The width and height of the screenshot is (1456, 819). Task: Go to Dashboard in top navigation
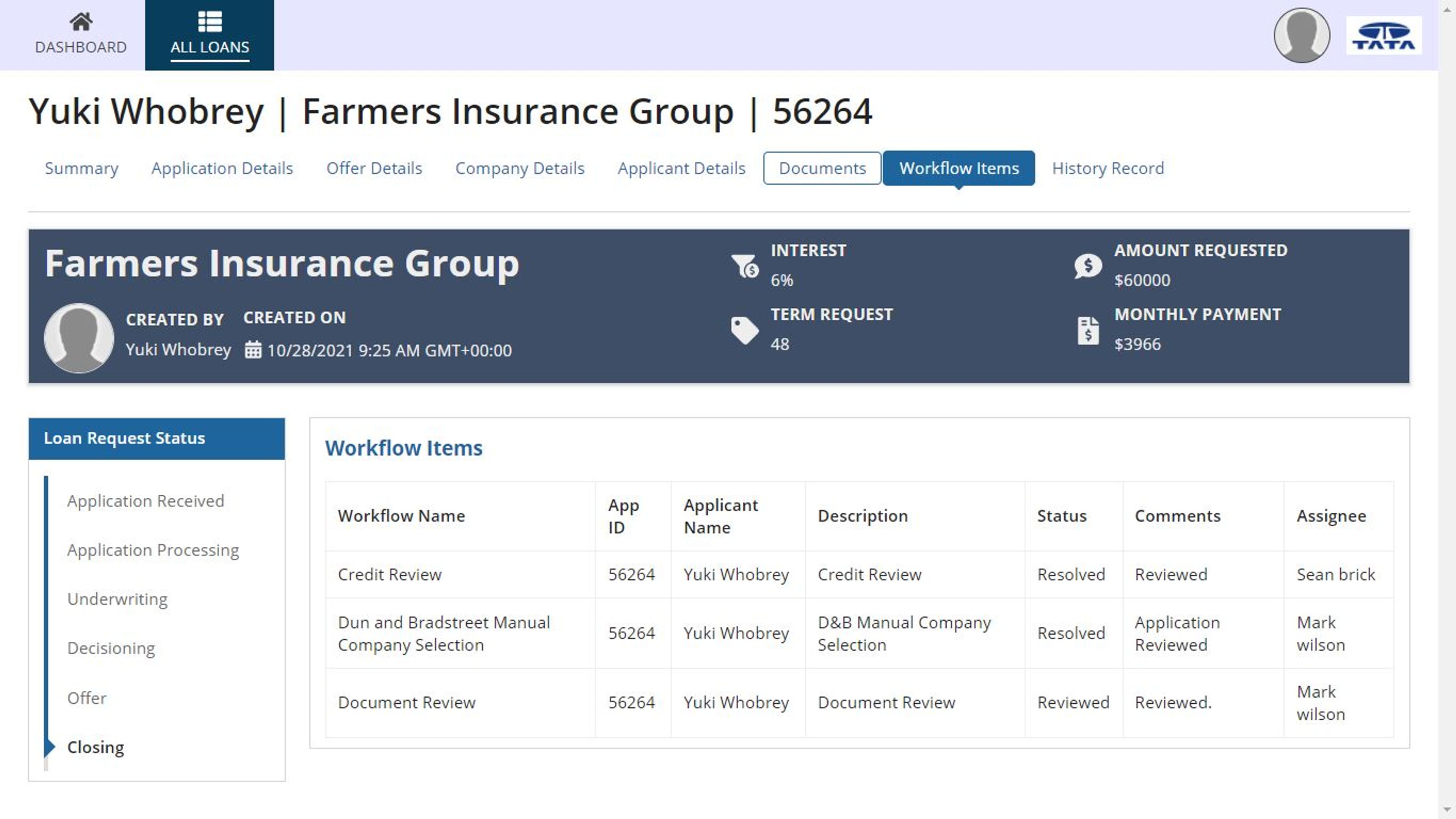click(x=81, y=35)
